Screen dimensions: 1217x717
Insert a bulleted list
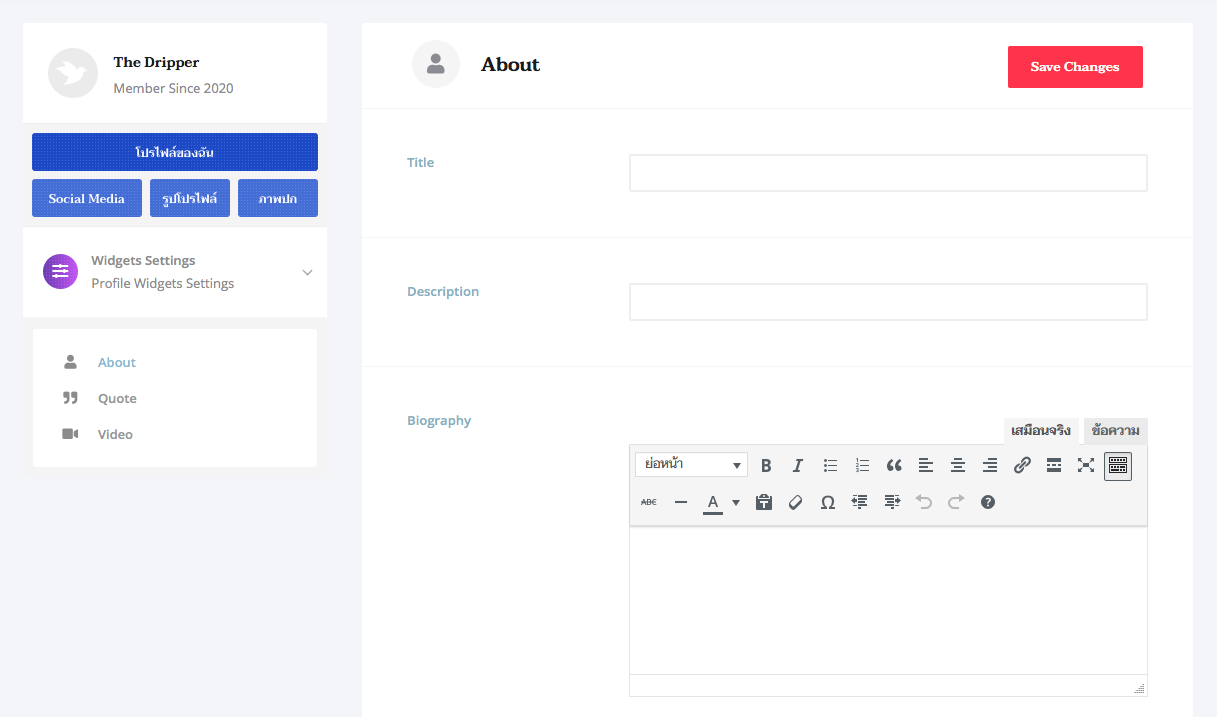[830, 465]
